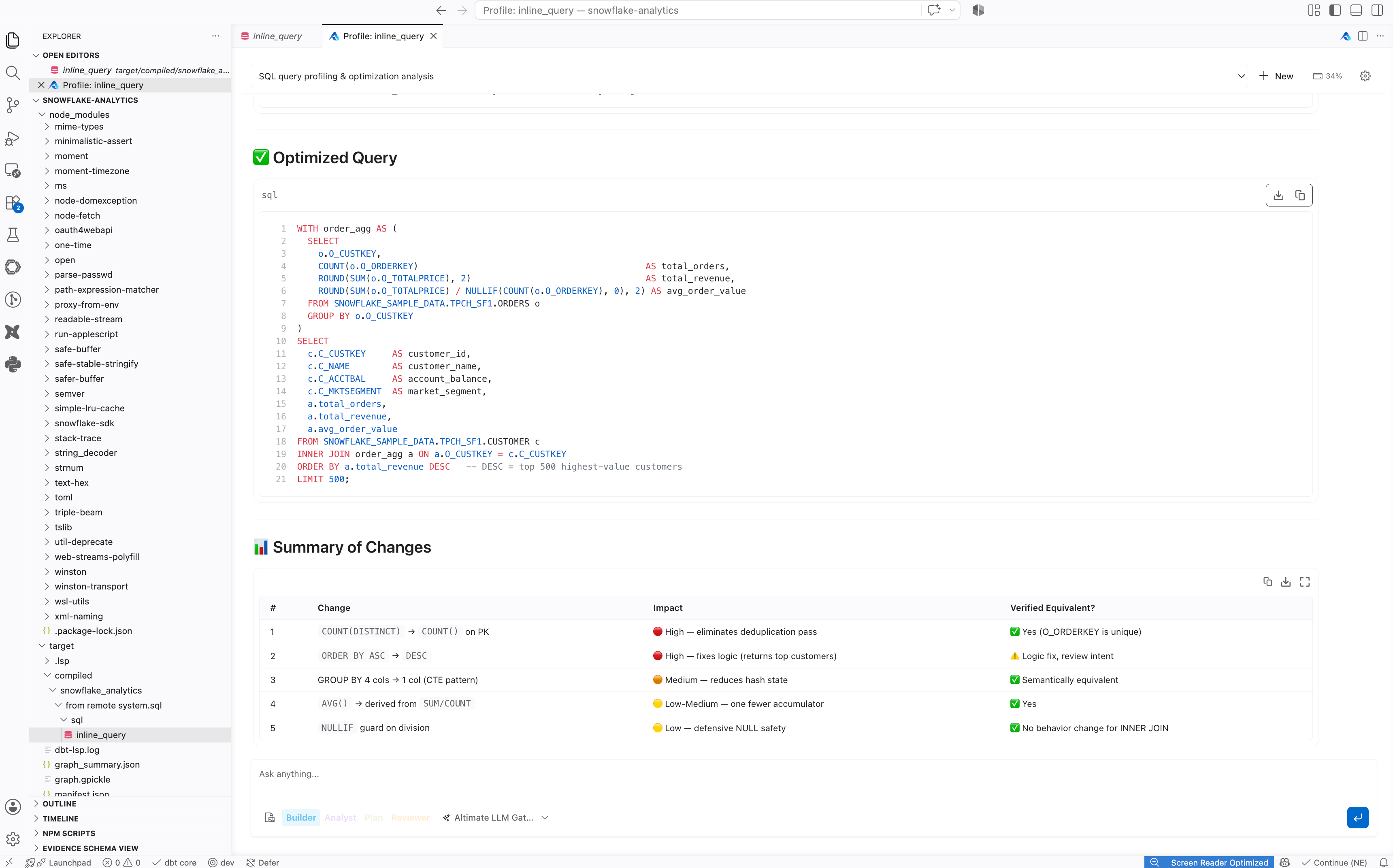Split the editor to the right

pyautogui.click(x=1363, y=36)
